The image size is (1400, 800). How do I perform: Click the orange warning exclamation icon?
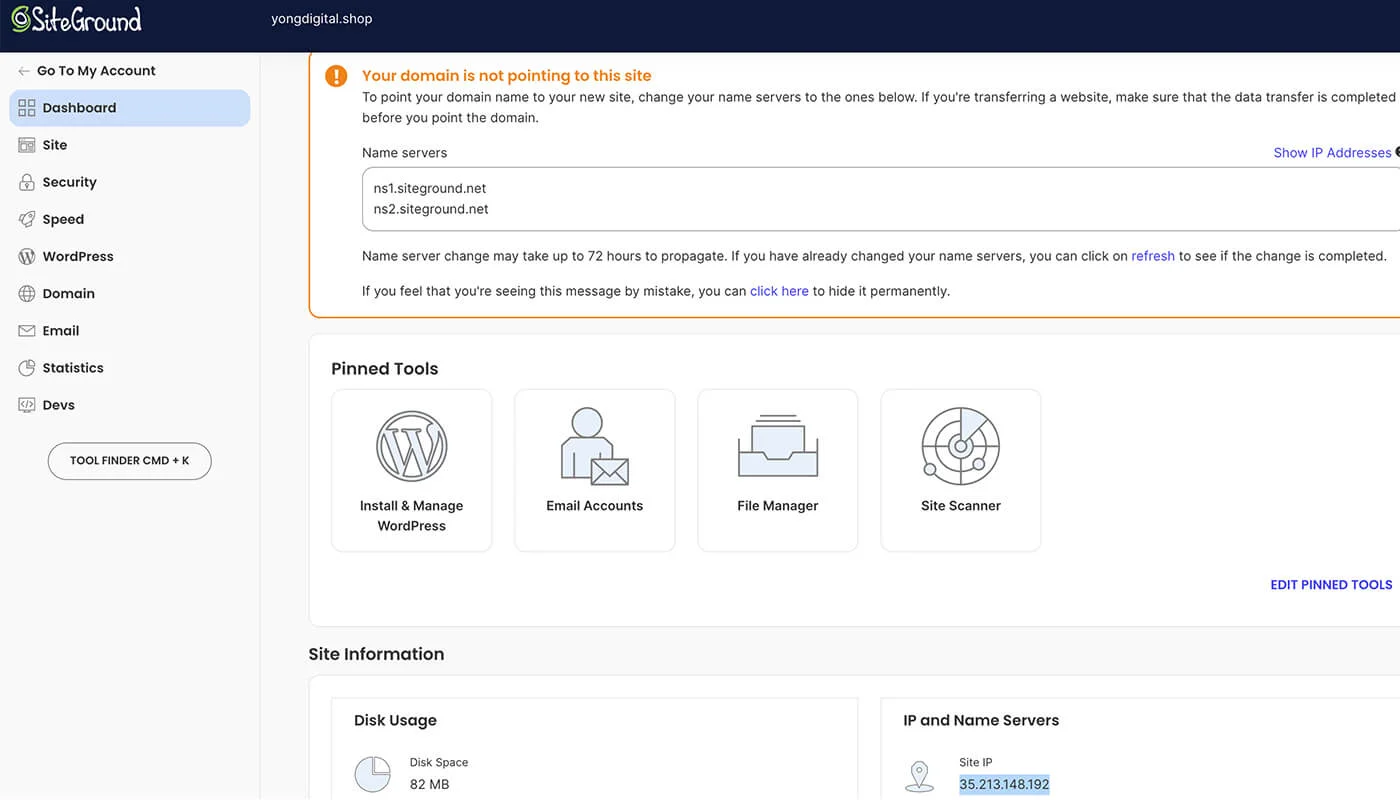(x=337, y=76)
